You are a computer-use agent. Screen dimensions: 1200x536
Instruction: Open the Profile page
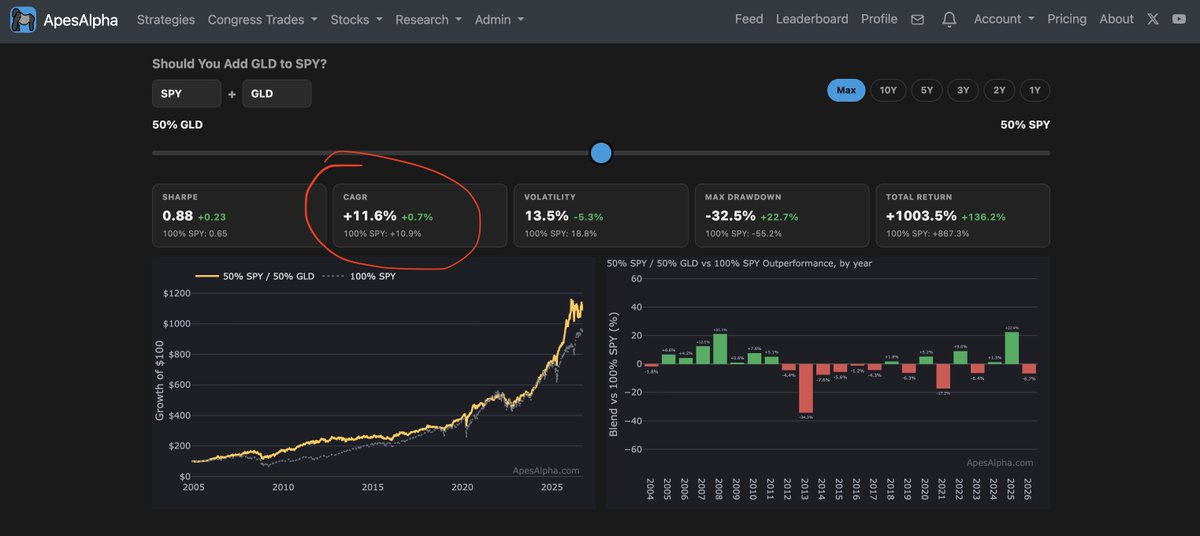tap(879, 19)
